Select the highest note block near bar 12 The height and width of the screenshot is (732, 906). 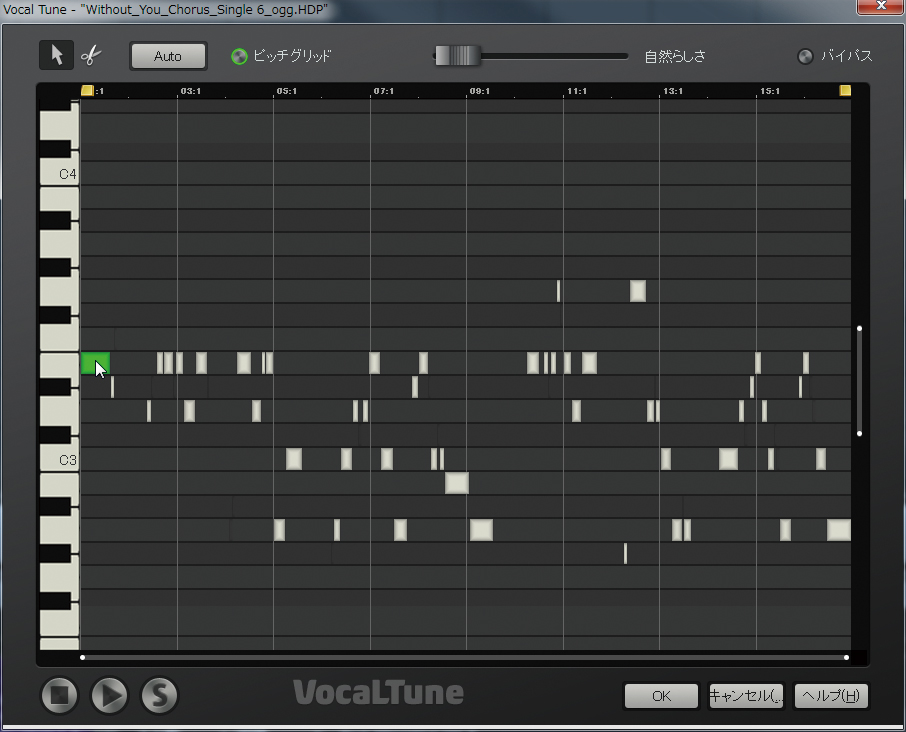638,291
